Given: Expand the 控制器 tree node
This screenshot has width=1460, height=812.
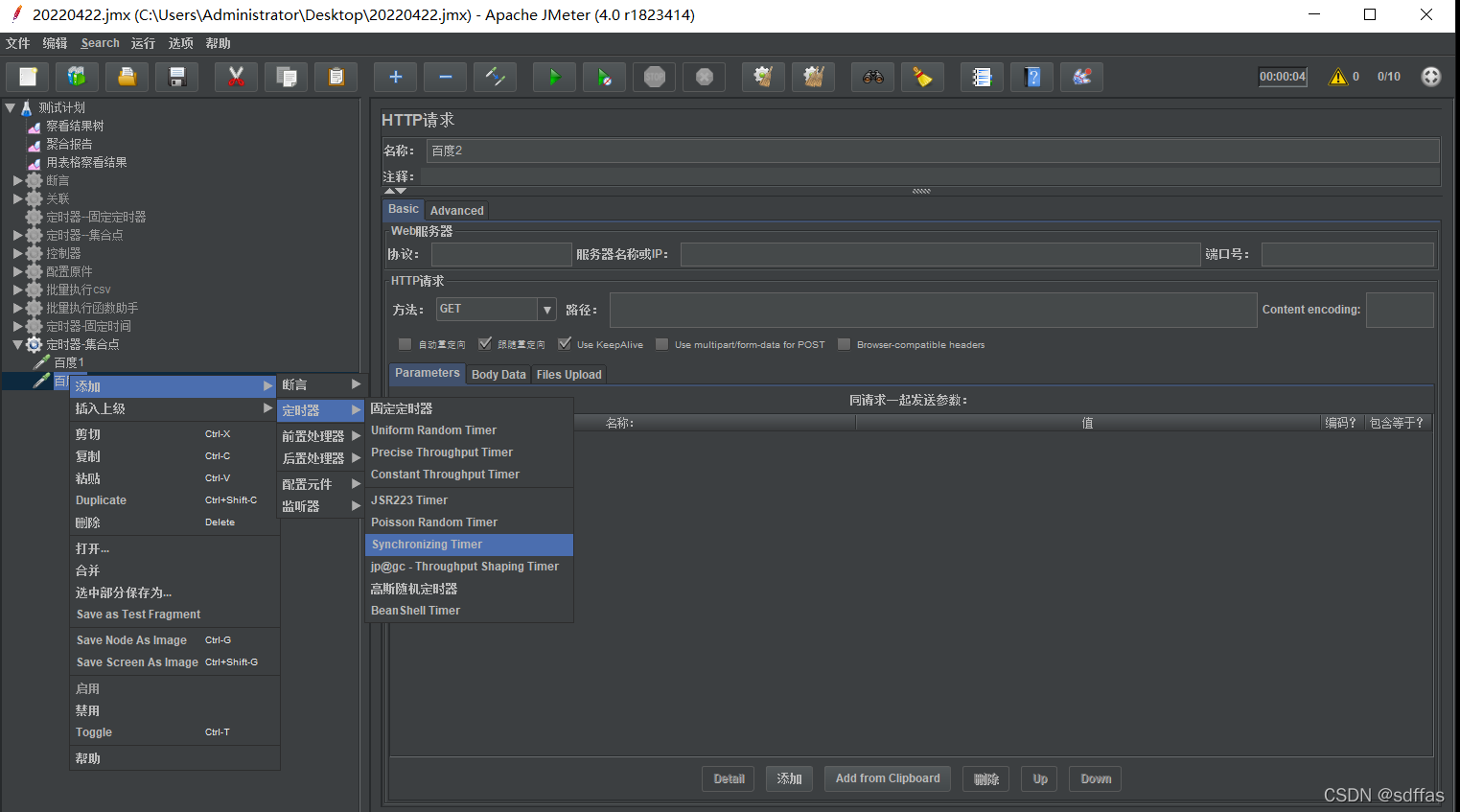Looking at the screenshot, I should coord(17,253).
